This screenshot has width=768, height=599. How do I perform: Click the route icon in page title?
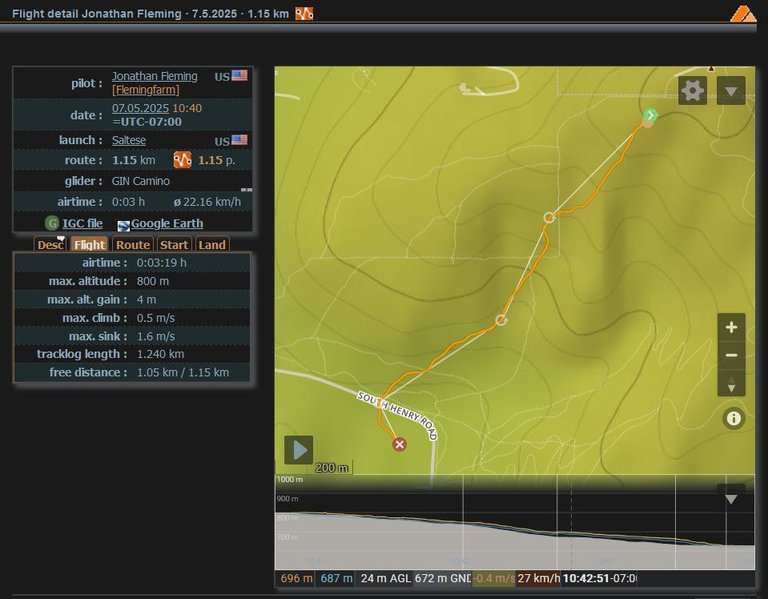pos(304,14)
